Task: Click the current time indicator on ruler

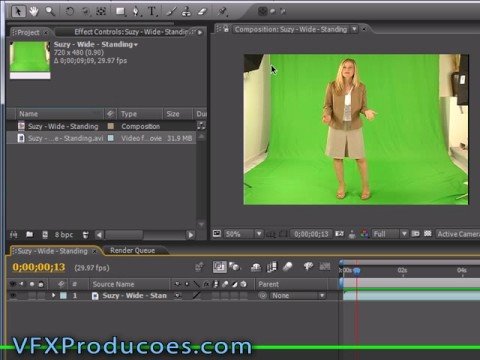Action: (357, 270)
